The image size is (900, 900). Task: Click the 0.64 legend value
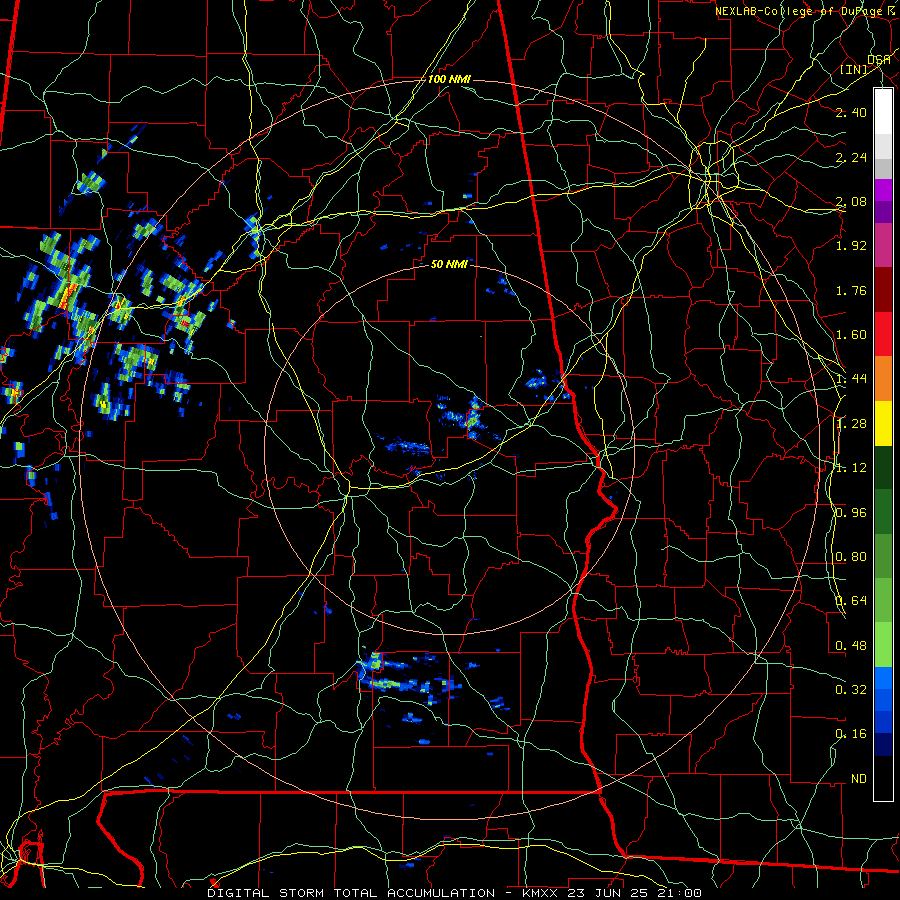[x=851, y=601]
